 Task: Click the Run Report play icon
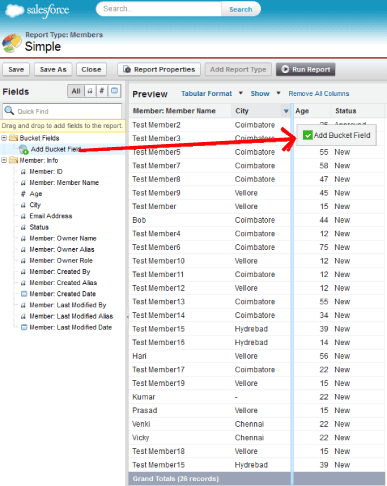[x=285, y=69]
